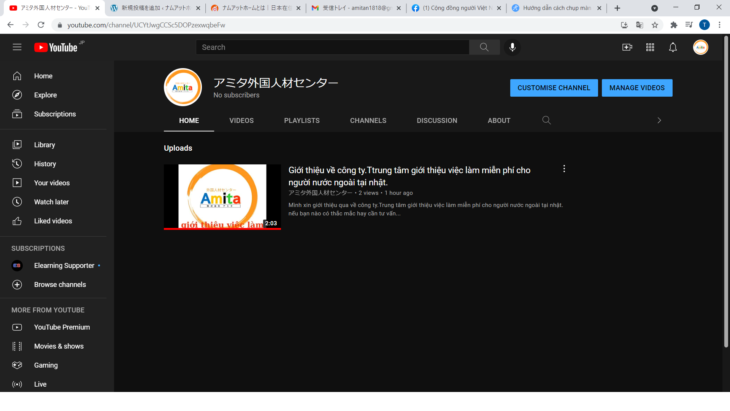Open the Amita video thumbnail
The height and width of the screenshot is (411, 730).
pyautogui.click(x=222, y=196)
